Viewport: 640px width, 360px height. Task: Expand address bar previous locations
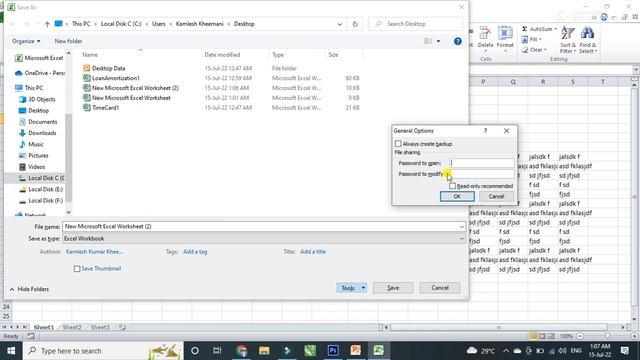[340, 24]
